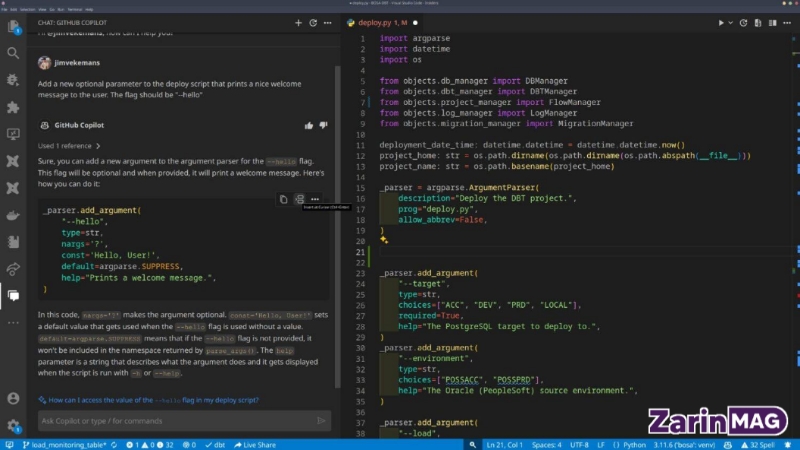Viewport: 800px width, 450px height.
Task: Change file encoding UTF-8
Action: pos(579,445)
